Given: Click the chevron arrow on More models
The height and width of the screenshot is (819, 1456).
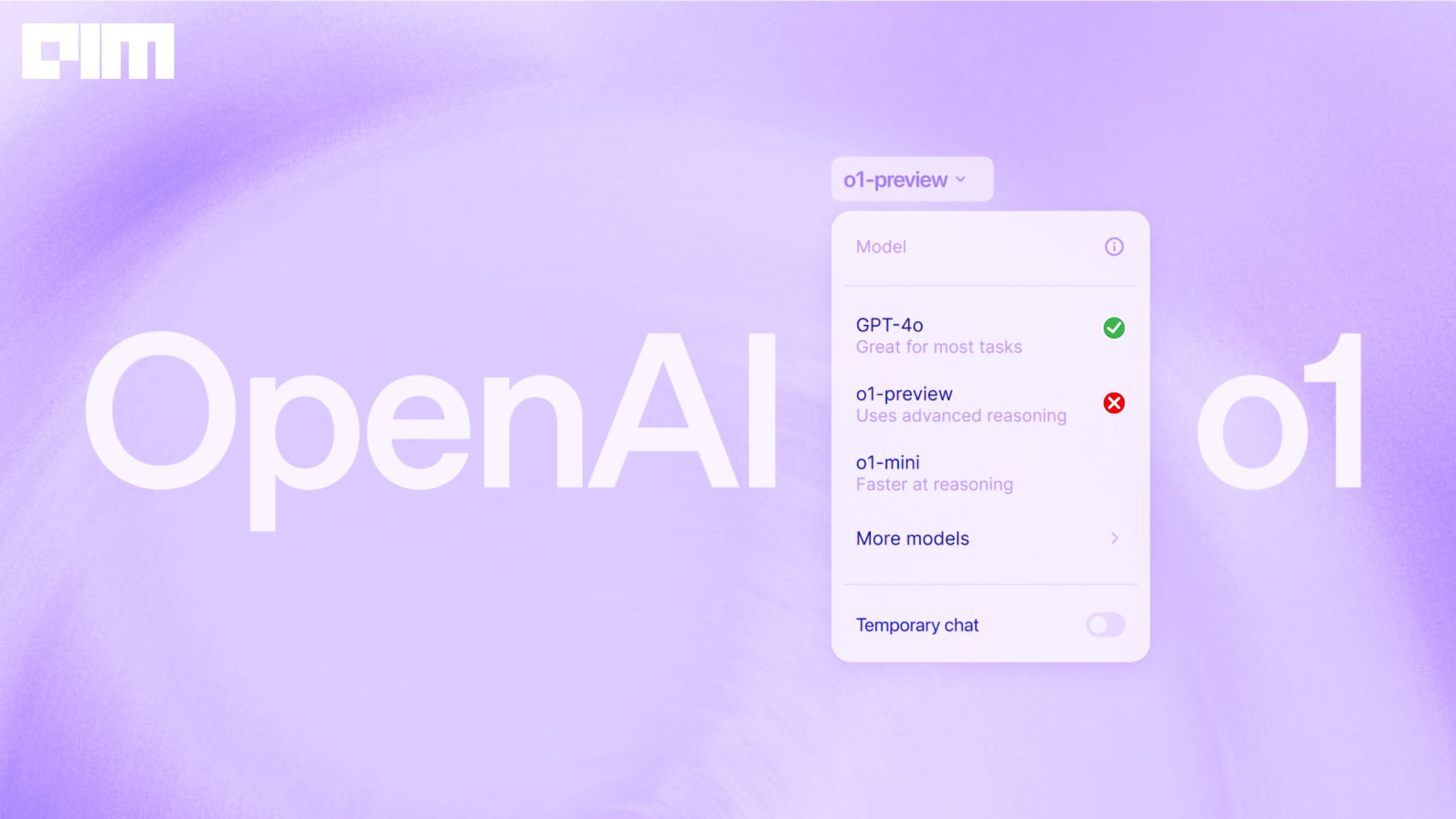Looking at the screenshot, I should point(1115,538).
